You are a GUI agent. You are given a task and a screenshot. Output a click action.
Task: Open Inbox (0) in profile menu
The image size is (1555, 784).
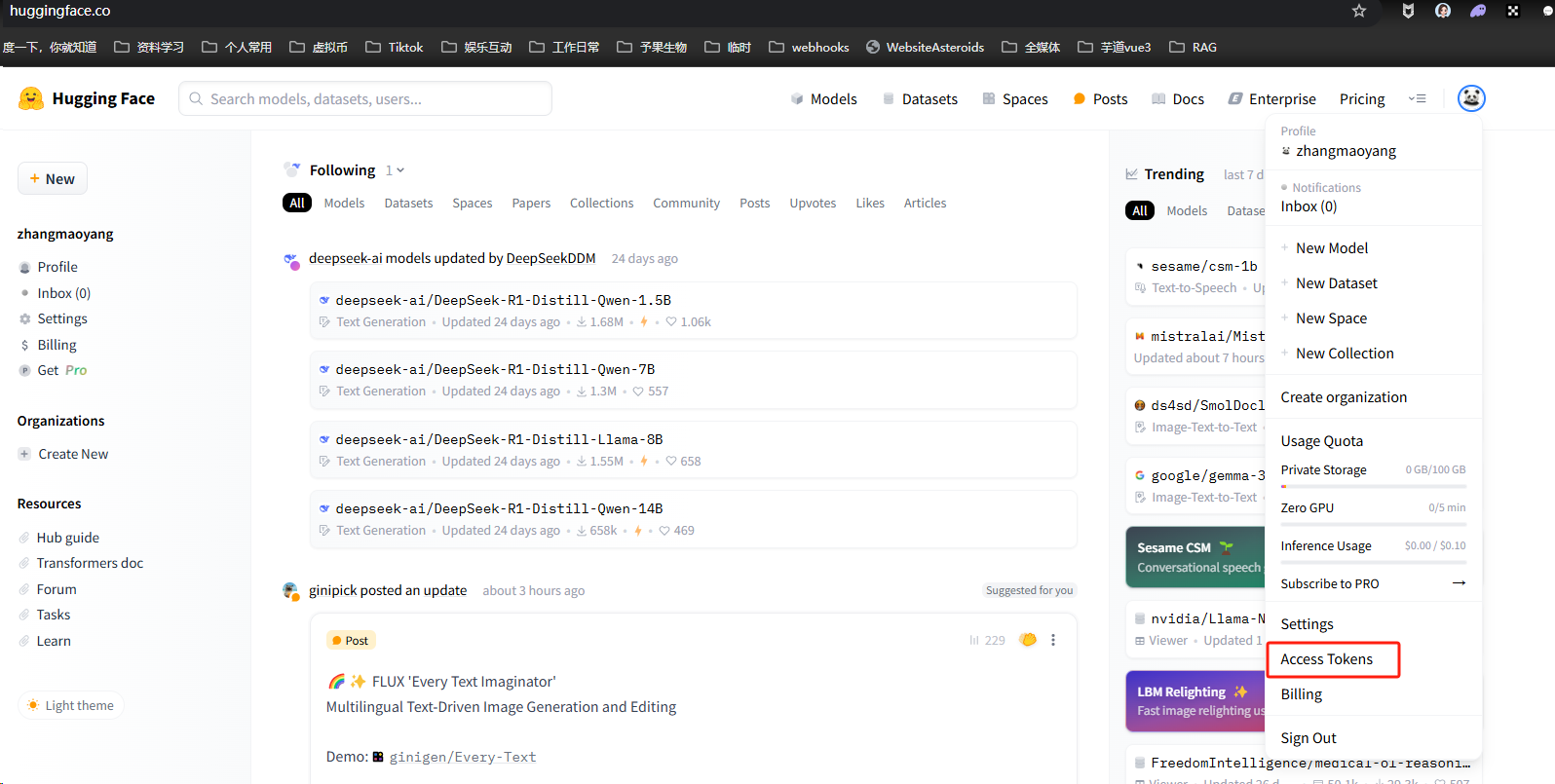[x=1308, y=206]
